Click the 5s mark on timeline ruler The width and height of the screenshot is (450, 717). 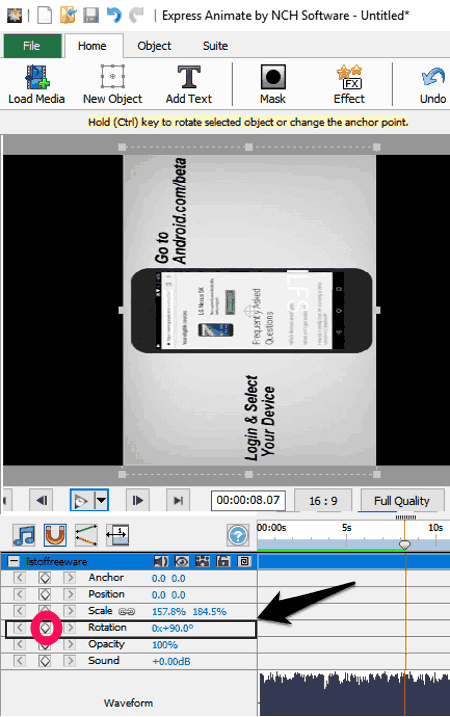(x=347, y=528)
